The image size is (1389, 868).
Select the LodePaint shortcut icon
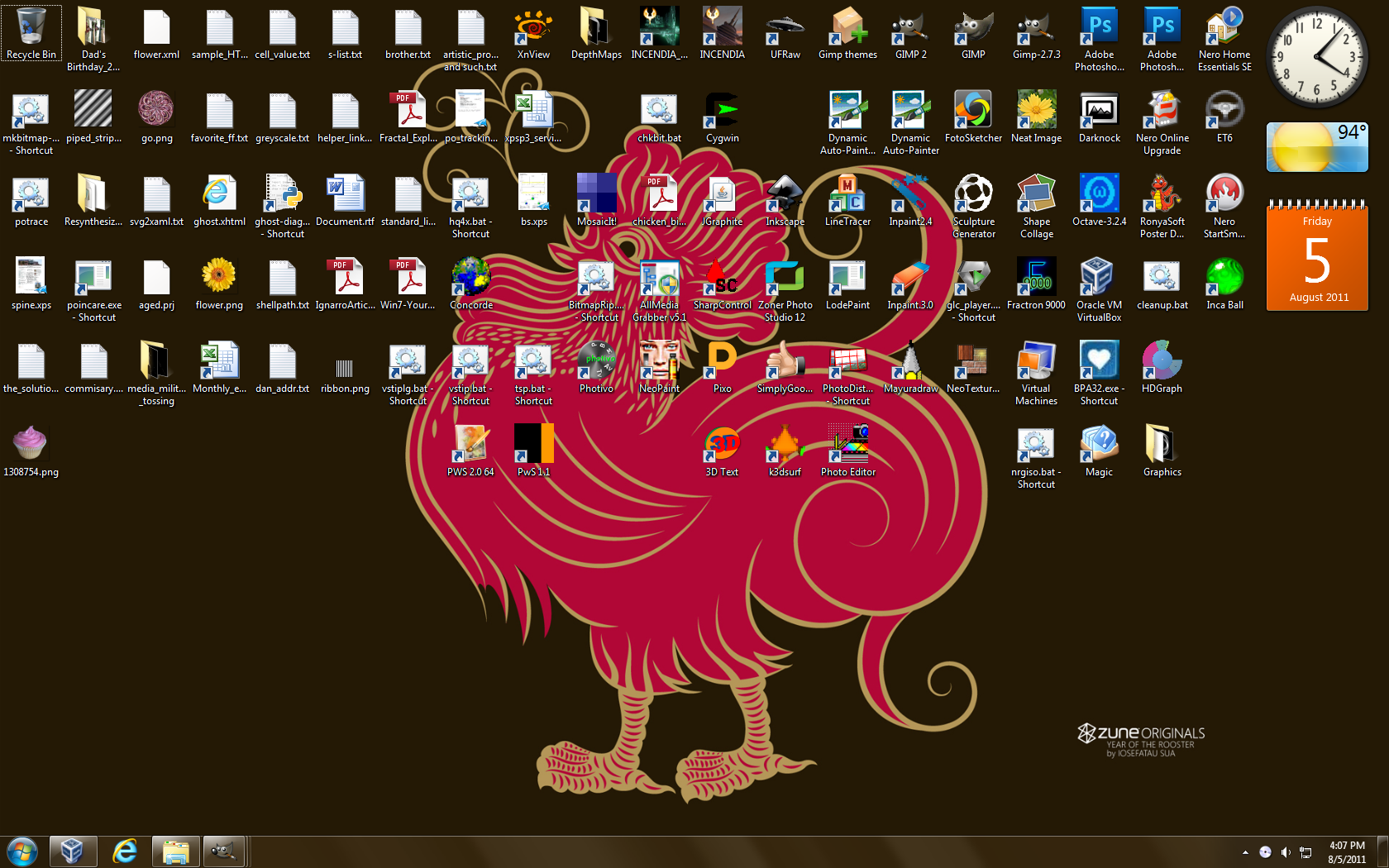[x=847, y=284]
